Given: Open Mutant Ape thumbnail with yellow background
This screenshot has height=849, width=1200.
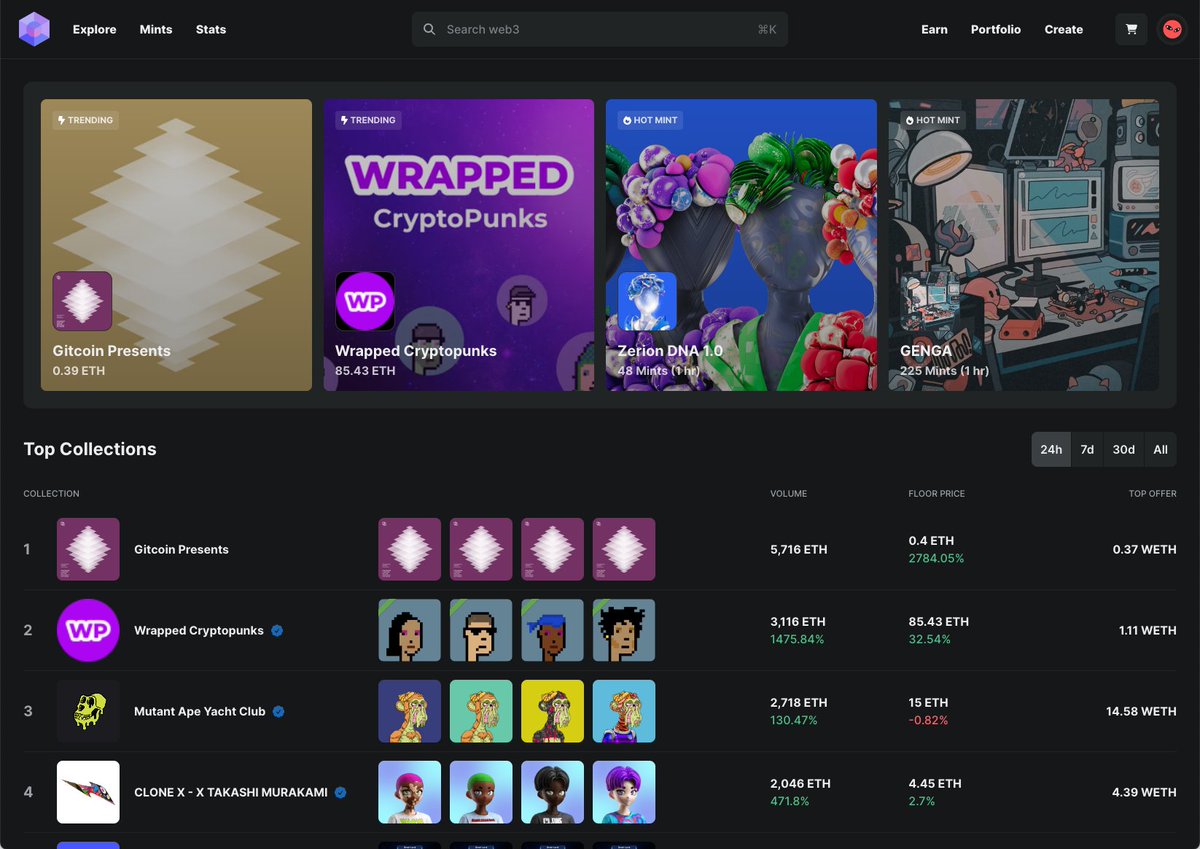Looking at the screenshot, I should point(552,711).
